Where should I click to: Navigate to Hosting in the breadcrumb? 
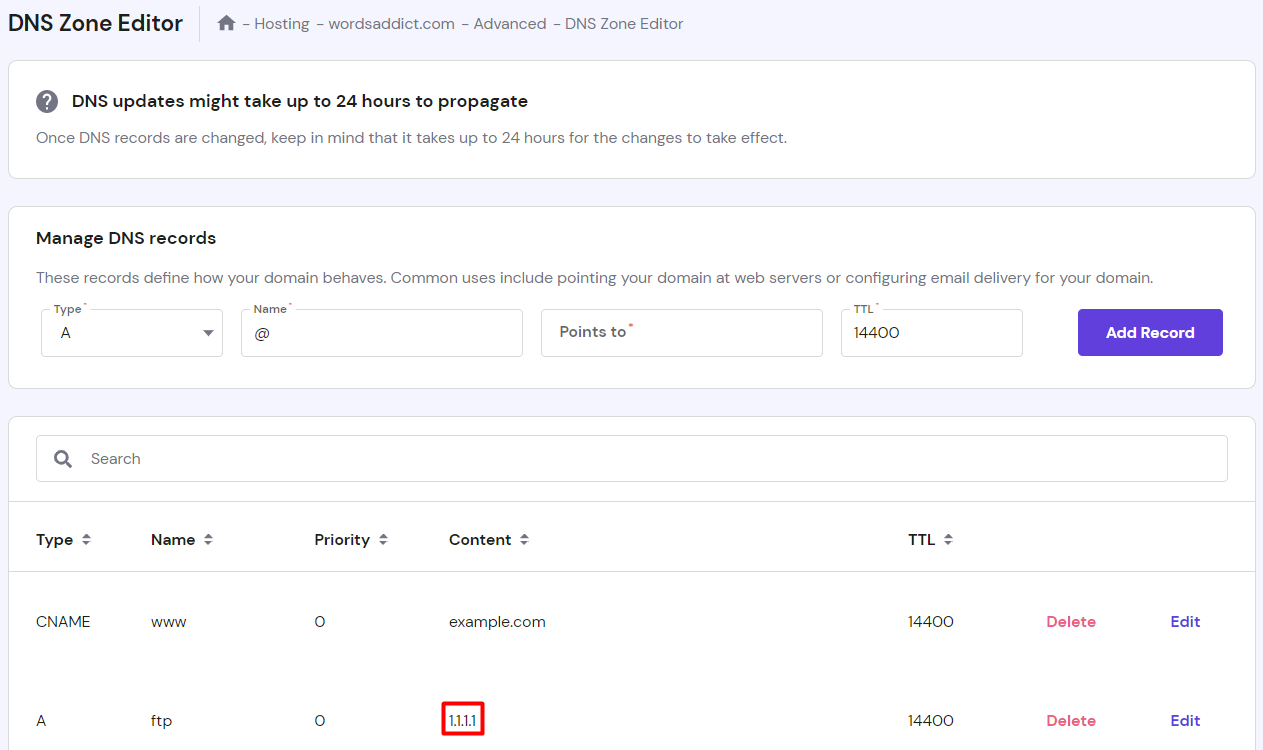[282, 23]
